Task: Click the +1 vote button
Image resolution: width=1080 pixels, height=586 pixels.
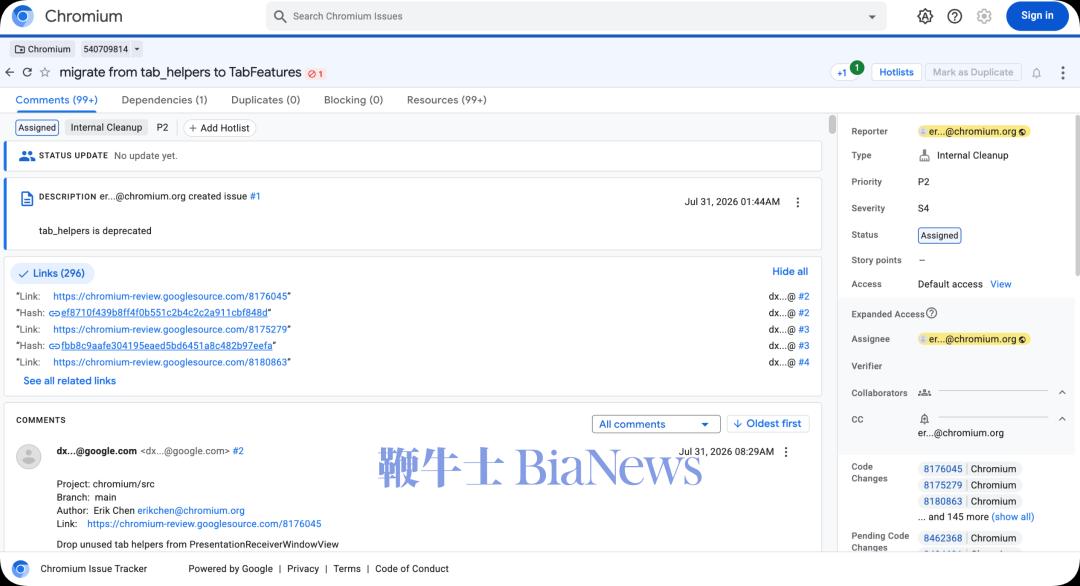Action: point(842,72)
